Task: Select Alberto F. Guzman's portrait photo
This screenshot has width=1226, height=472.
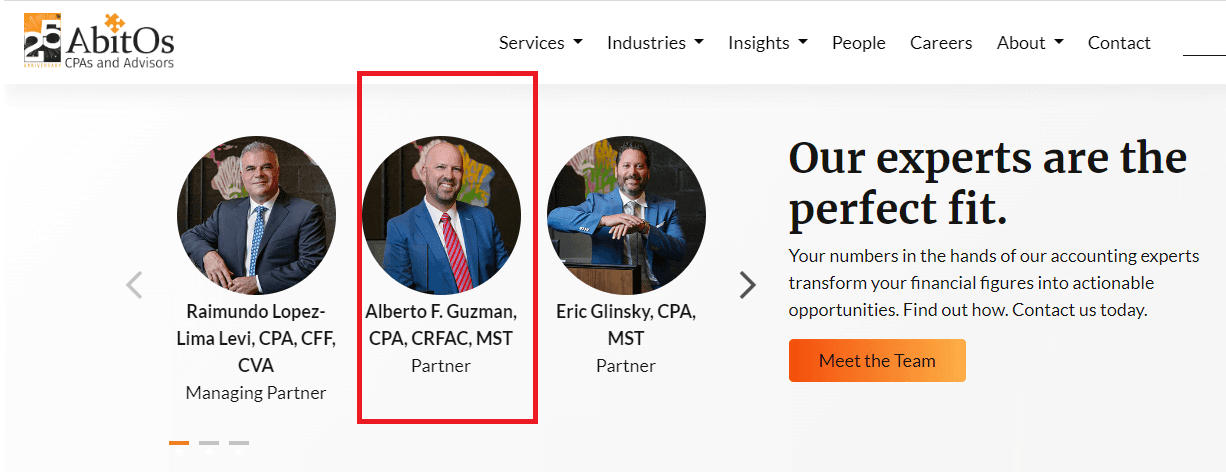Action: pyautogui.click(x=441, y=215)
